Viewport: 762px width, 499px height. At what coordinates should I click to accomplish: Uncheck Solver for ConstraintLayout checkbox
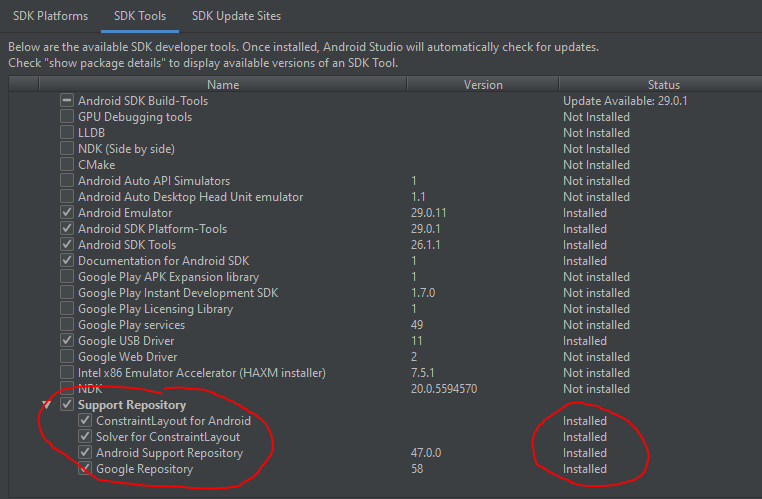(x=85, y=436)
